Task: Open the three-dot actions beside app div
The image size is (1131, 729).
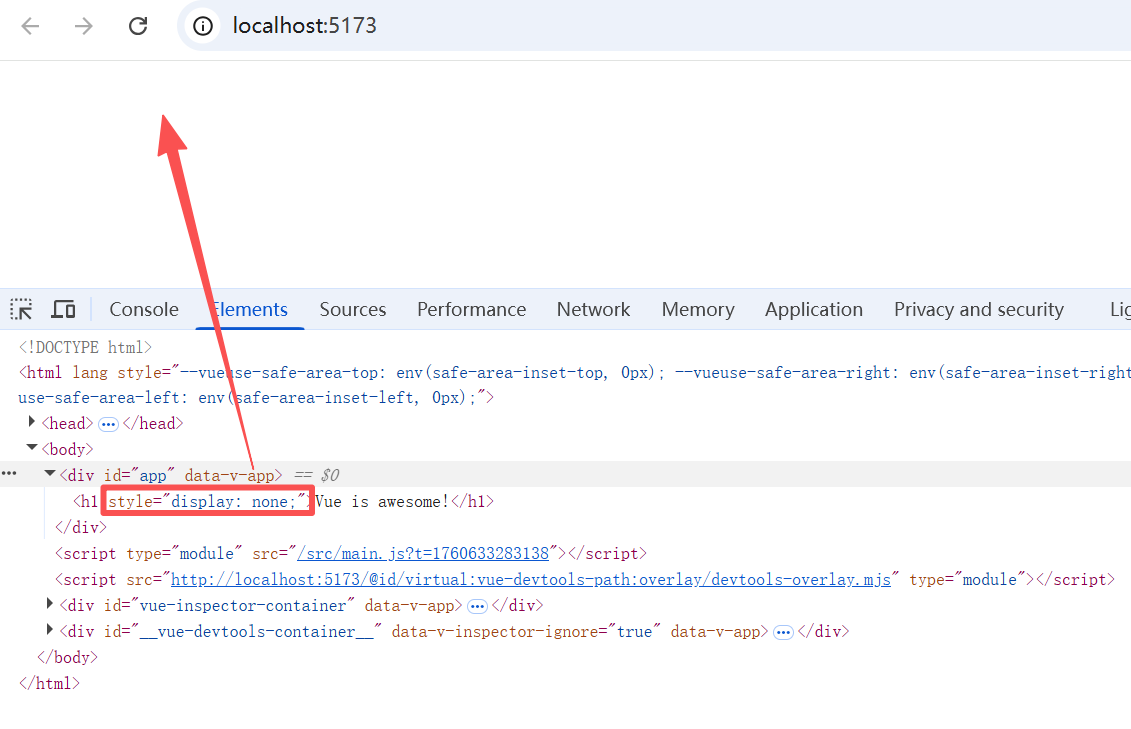Action: pyautogui.click(x=9, y=473)
